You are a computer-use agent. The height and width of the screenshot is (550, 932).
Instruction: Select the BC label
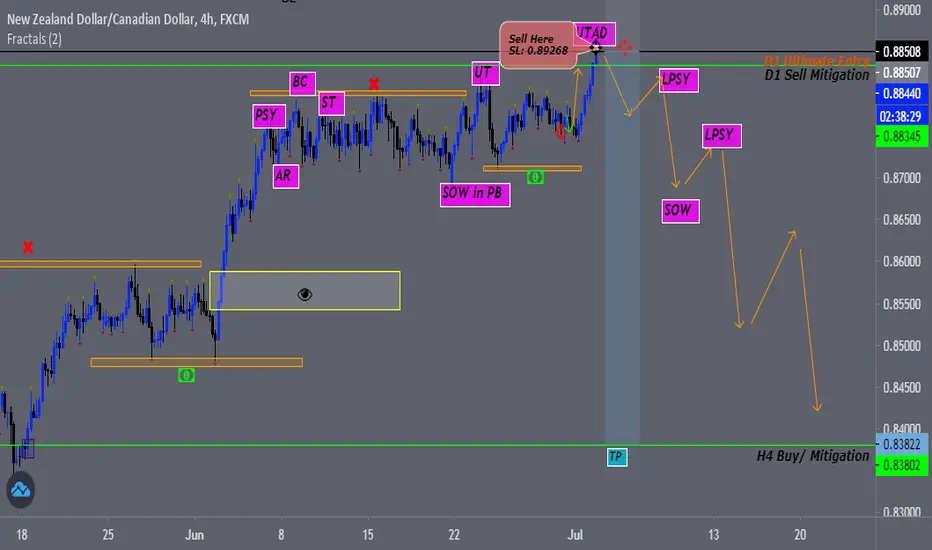tap(303, 83)
